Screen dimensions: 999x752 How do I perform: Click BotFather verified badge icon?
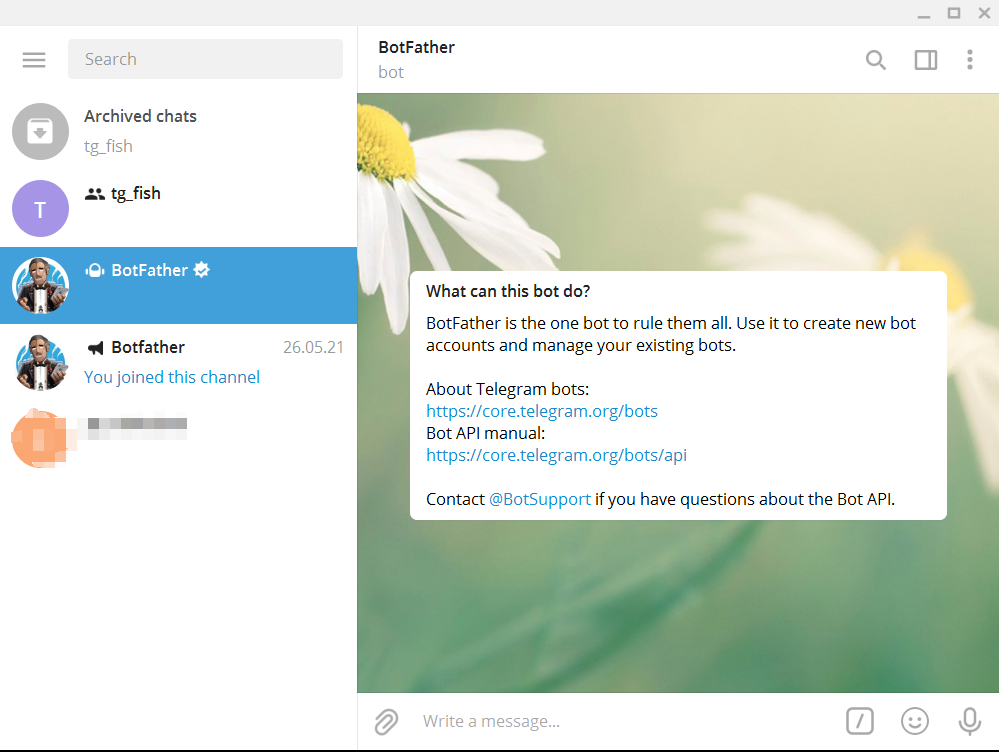201,270
